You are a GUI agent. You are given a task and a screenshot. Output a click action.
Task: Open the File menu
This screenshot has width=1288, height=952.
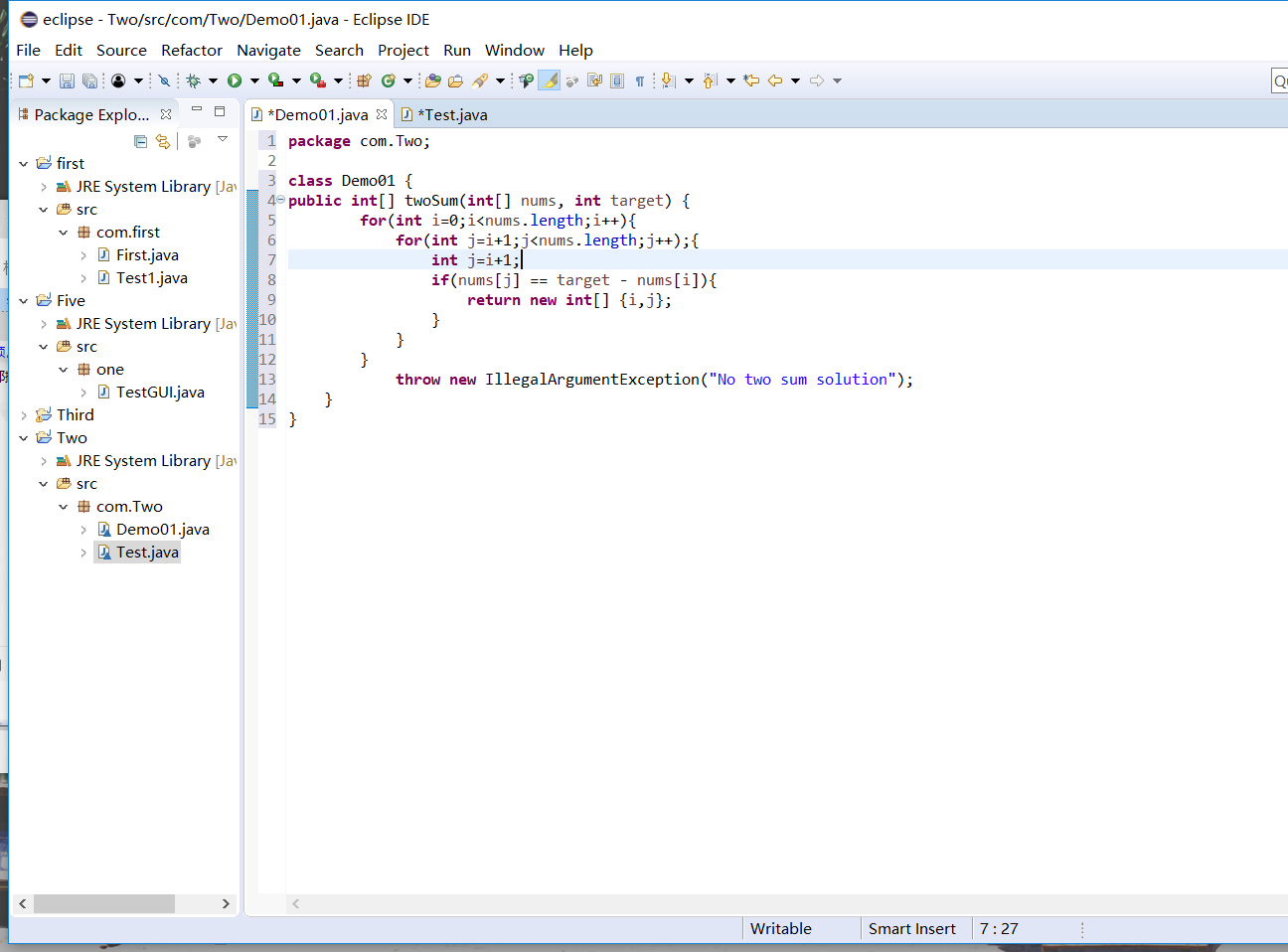coord(29,50)
